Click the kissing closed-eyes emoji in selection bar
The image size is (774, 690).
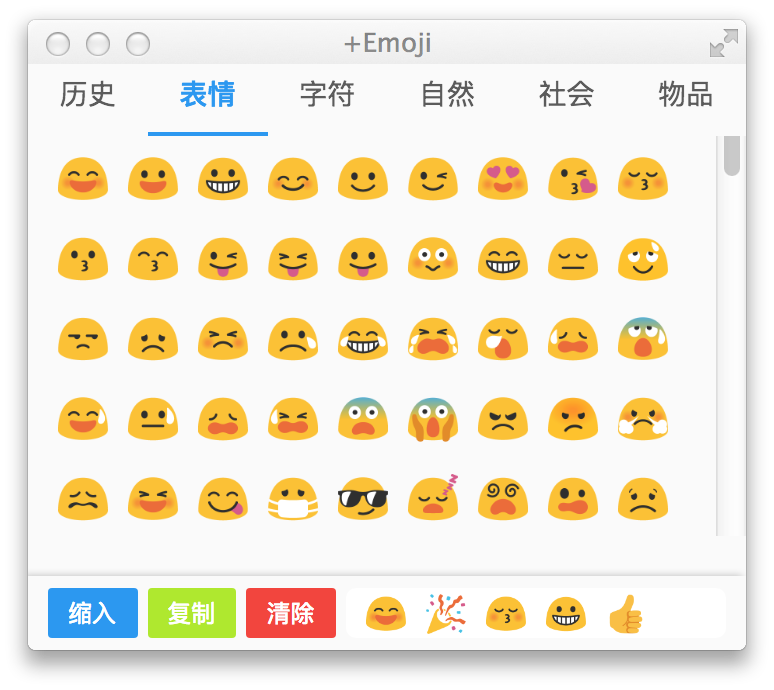click(x=506, y=614)
